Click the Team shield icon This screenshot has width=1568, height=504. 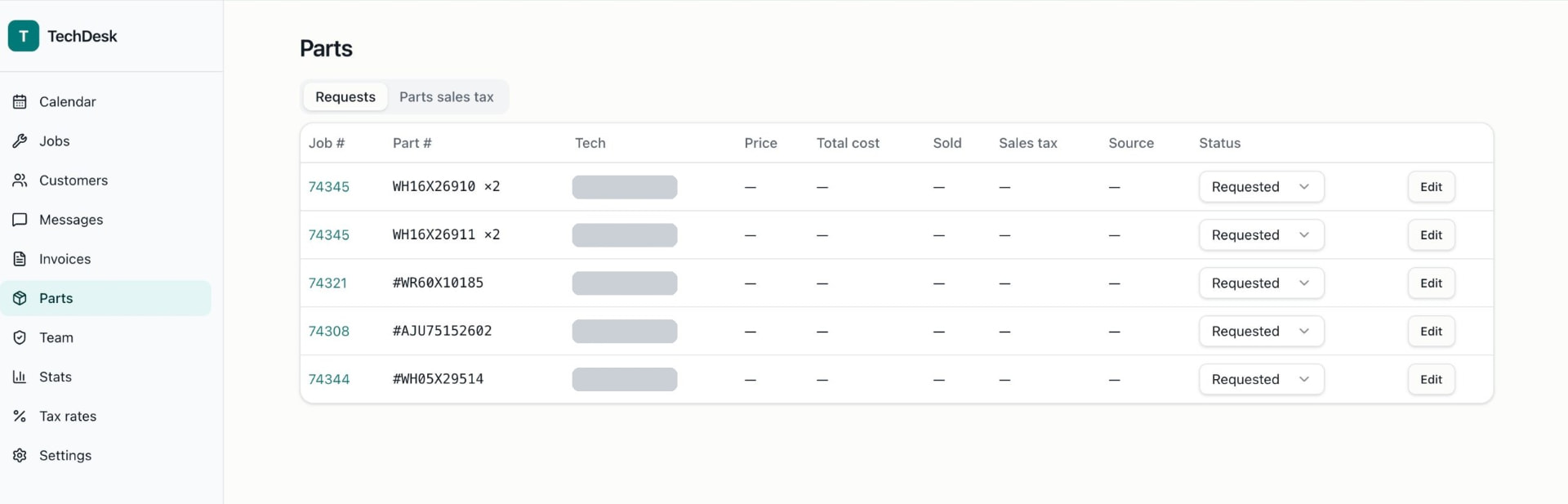[x=20, y=337]
